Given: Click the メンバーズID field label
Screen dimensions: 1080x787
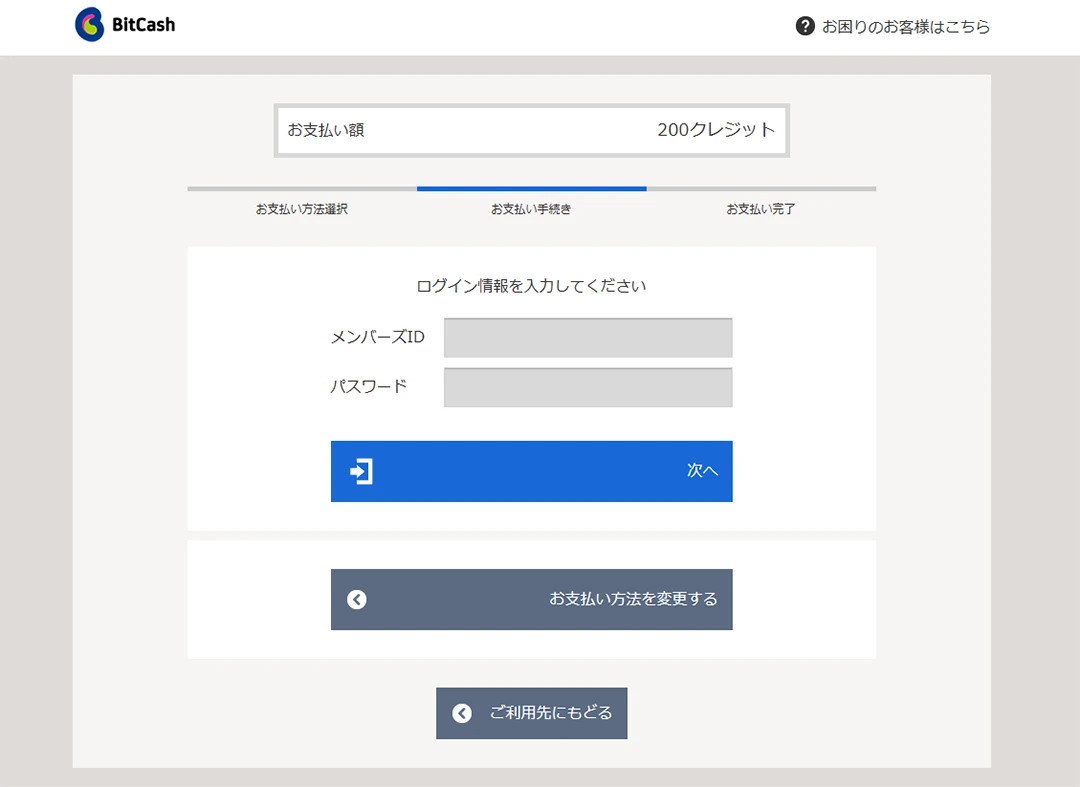Looking at the screenshot, I should [x=377, y=337].
